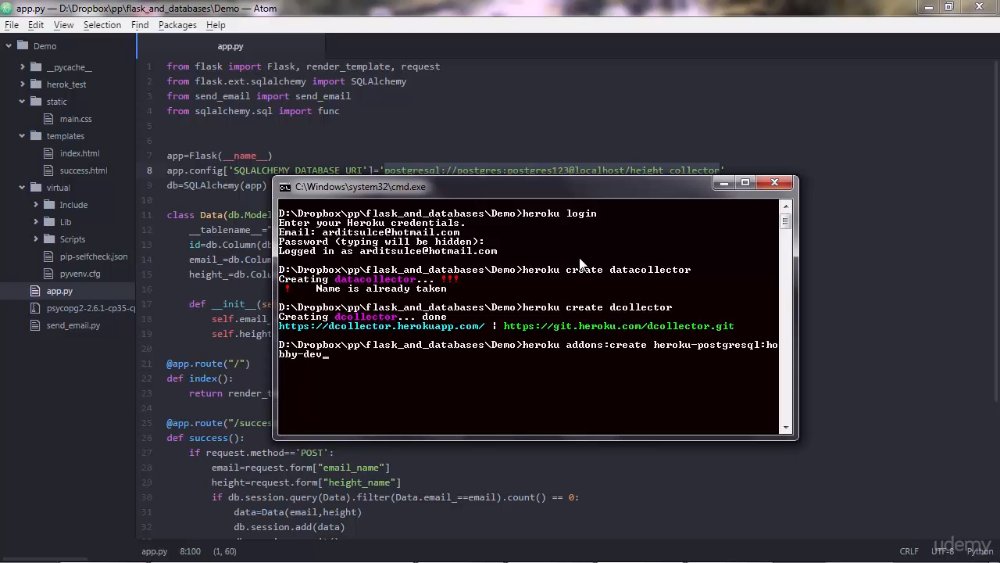Select the herok_test folder name
The image size is (1000, 563).
(66, 84)
